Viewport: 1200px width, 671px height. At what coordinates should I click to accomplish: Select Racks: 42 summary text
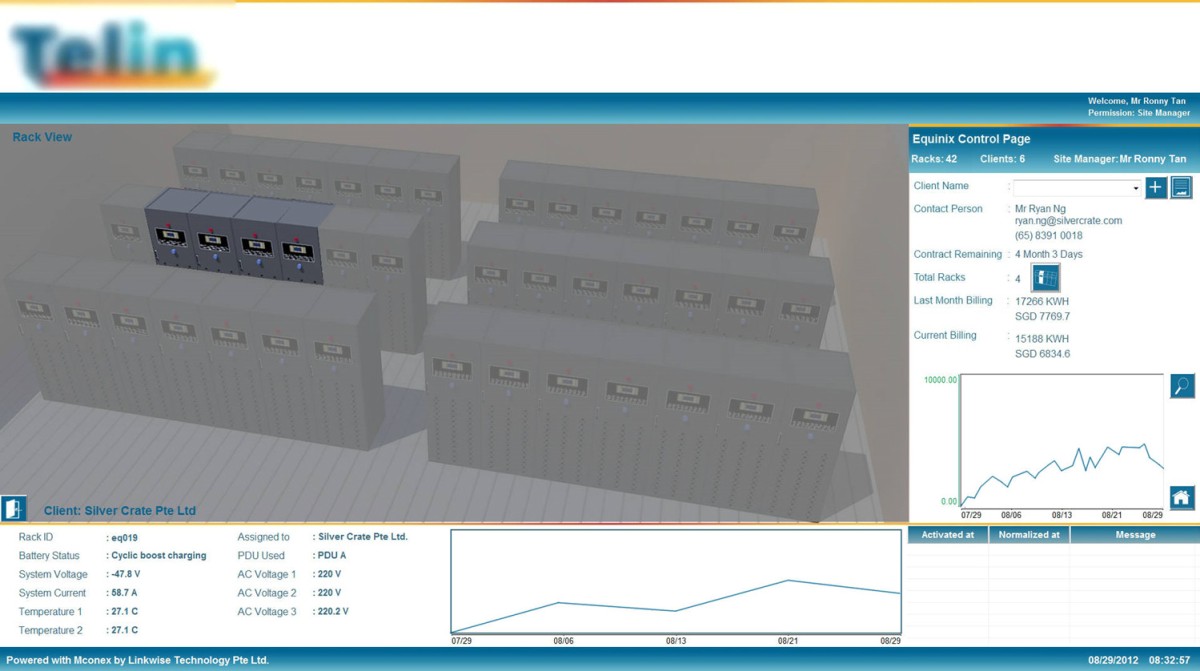pyautogui.click(x=934, y=159)
